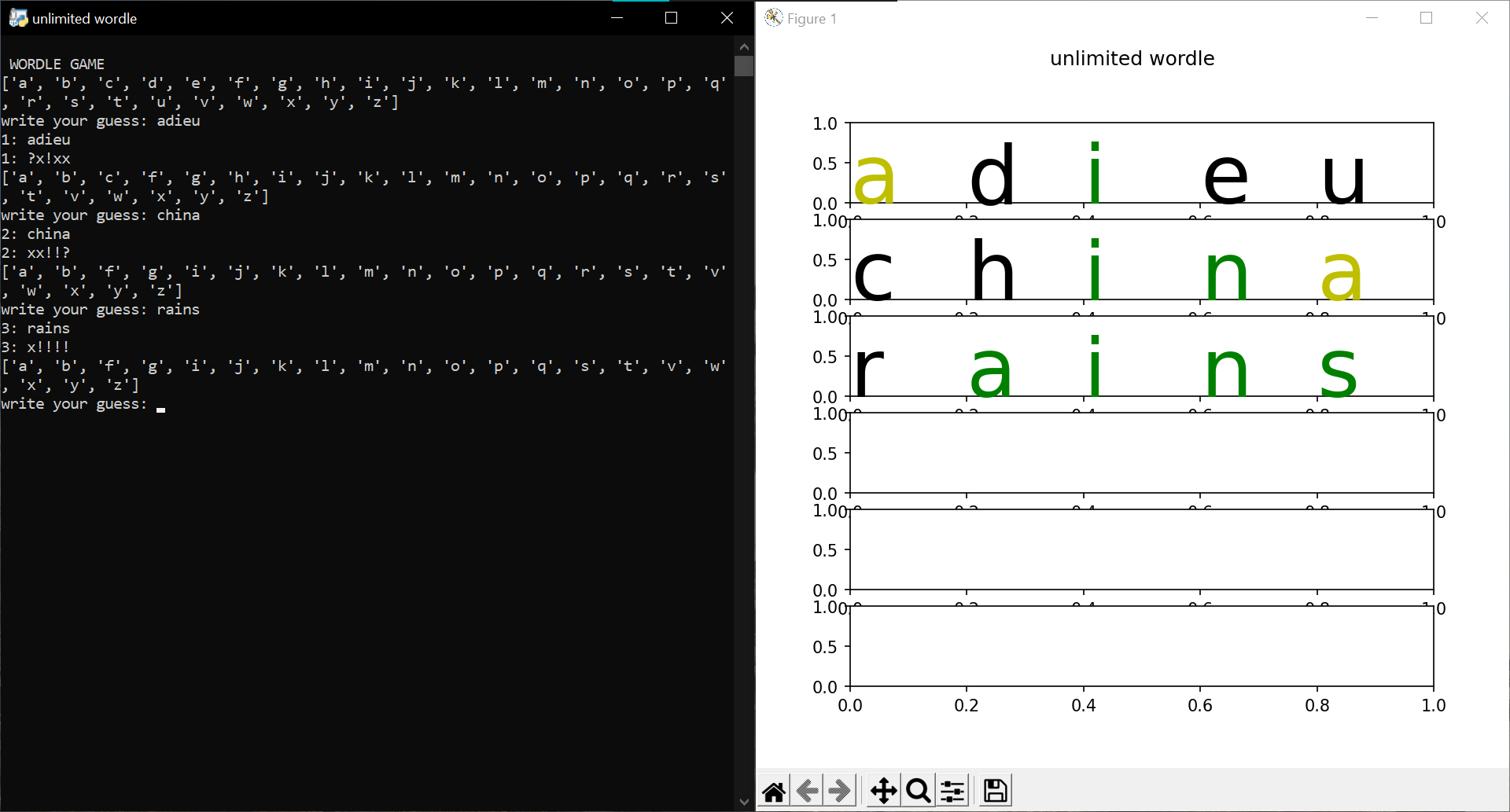Click the black 'u' in the adieu row

point(1343,180)
